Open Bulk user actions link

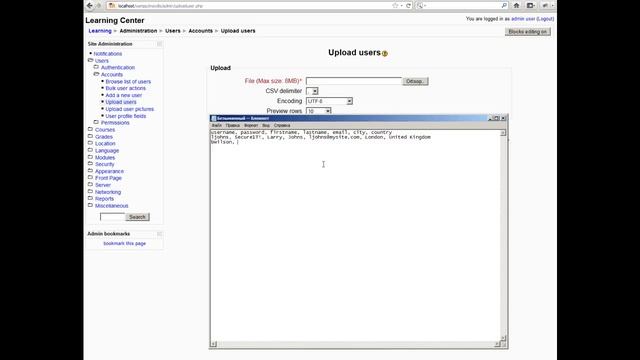point(126,88)
